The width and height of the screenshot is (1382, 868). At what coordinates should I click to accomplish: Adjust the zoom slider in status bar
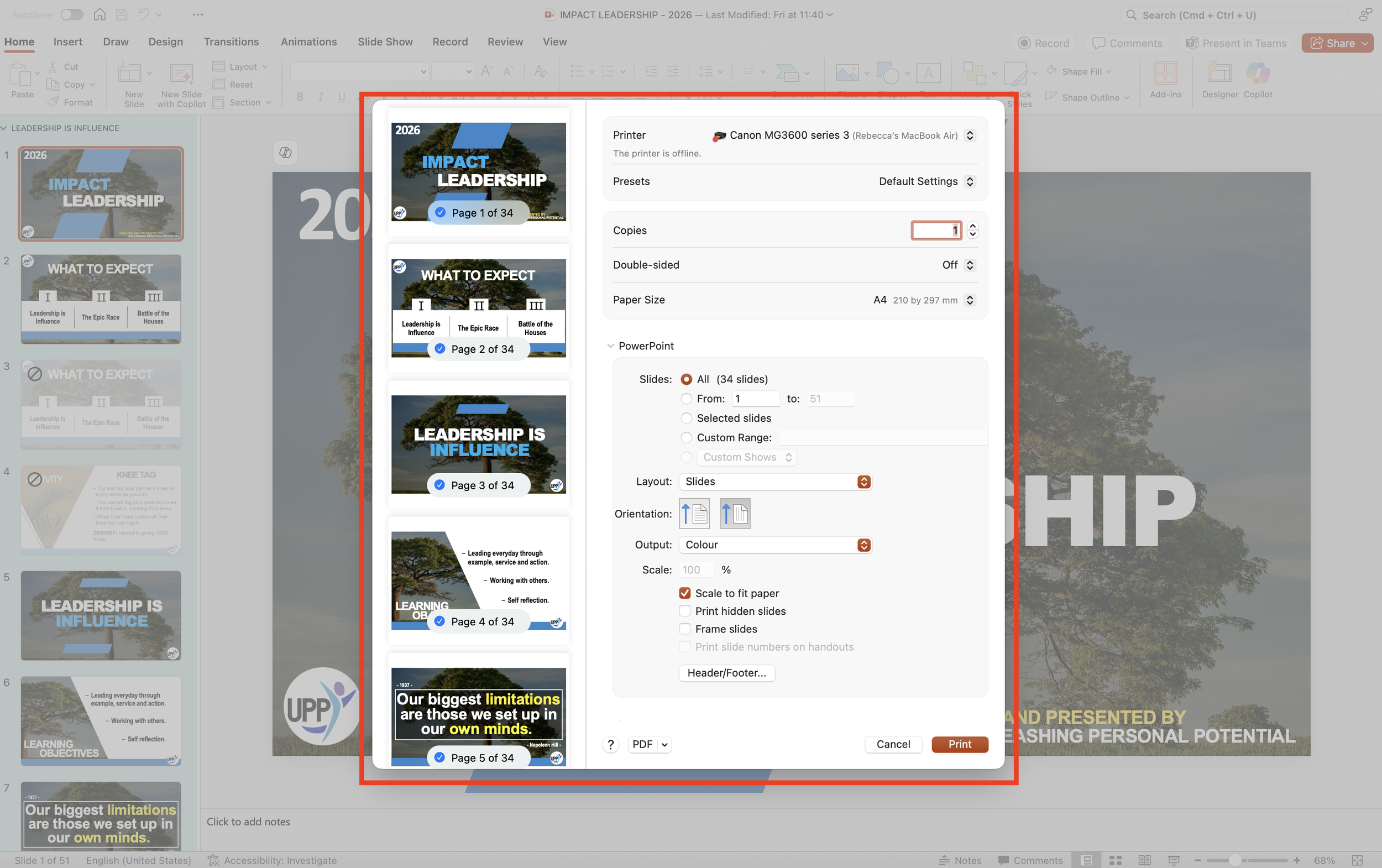pos(1234,860)
